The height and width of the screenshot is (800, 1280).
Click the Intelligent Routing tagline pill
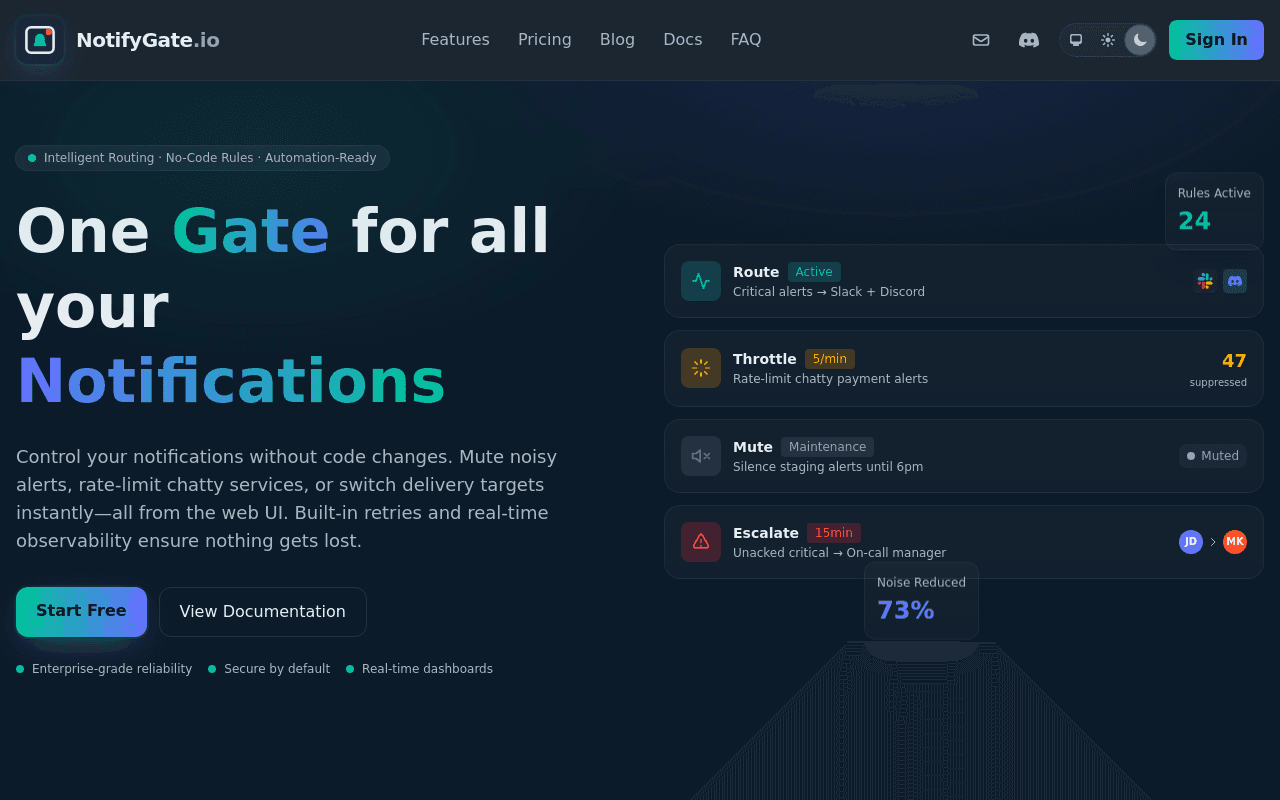[202, 158]
